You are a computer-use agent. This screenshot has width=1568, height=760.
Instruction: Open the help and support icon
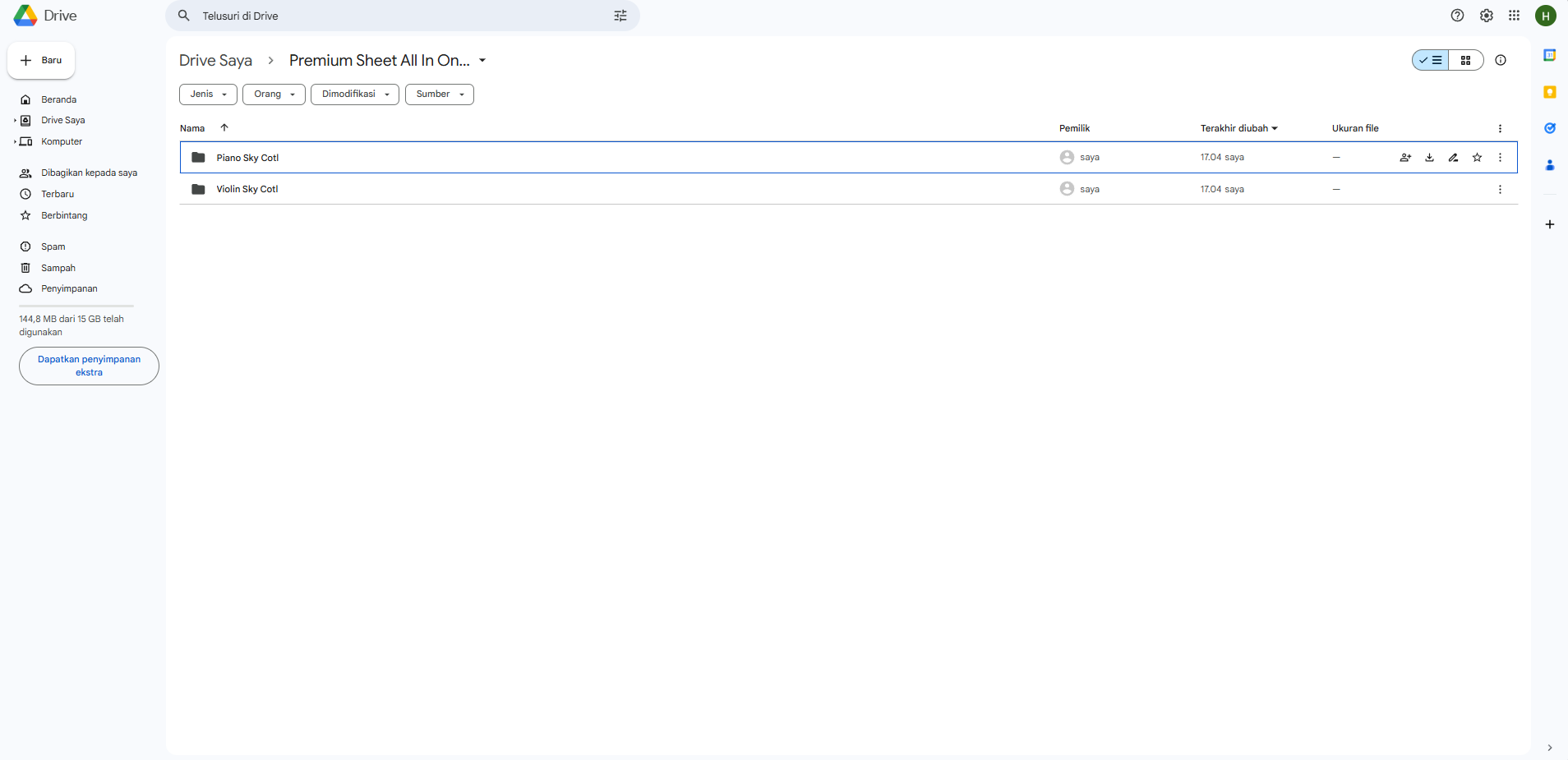[x=1457, y=16]
